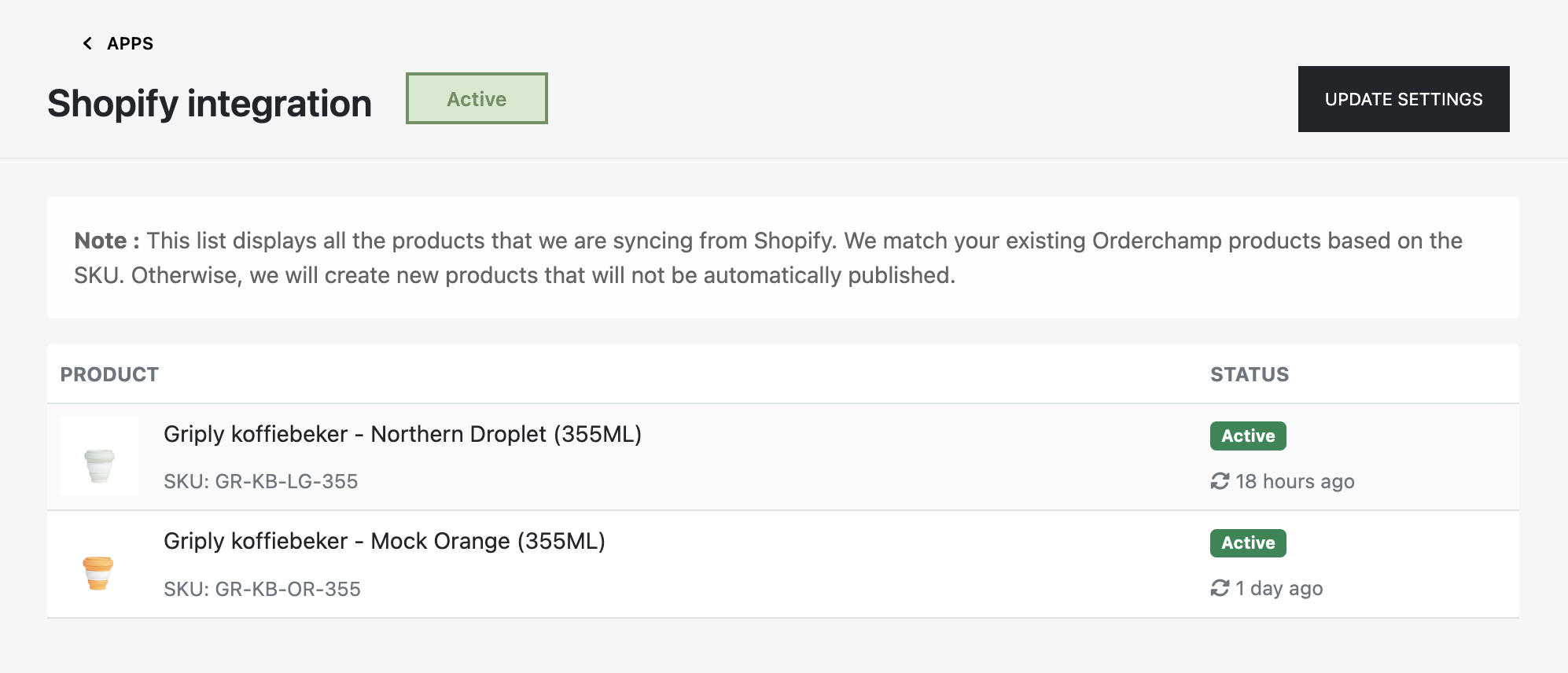Click the PRODUCT column header
The width and height of the screenshot is (1568, 673).
click(x=109, y=374)
